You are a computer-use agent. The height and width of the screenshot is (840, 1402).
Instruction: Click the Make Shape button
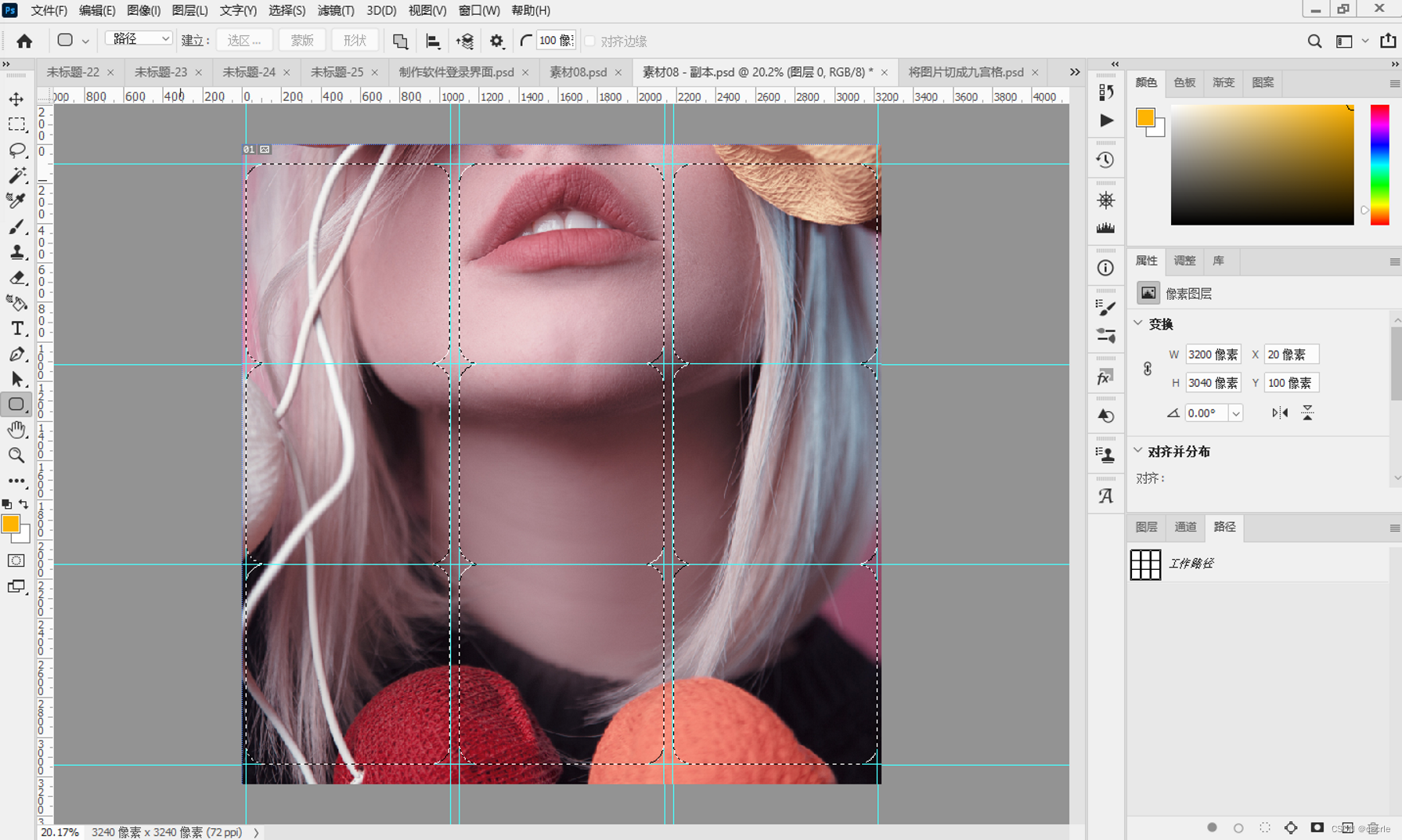(355, 41)
